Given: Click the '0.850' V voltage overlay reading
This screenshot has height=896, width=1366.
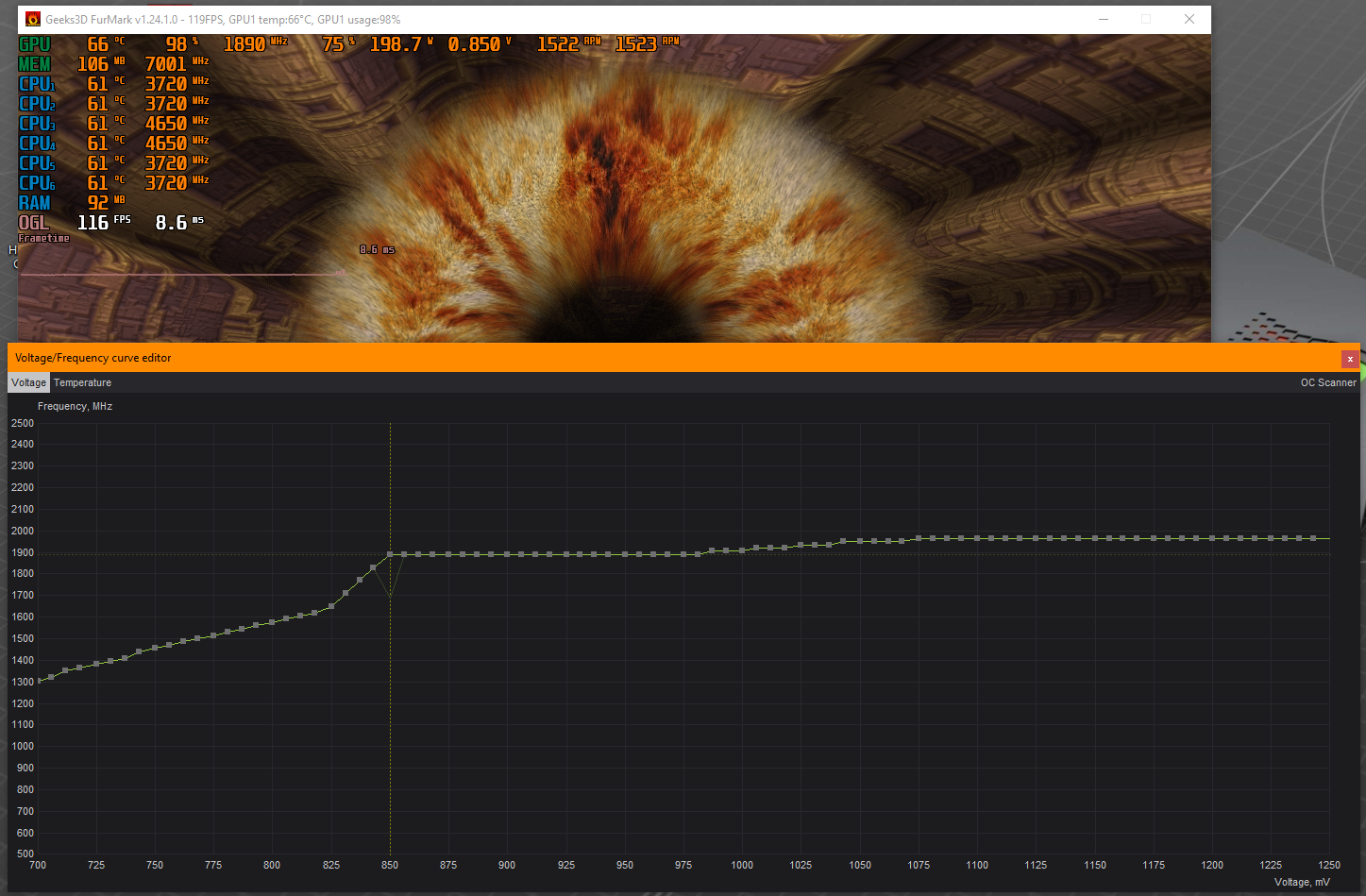Looking at the screenshot, I should tap(474, 44).
